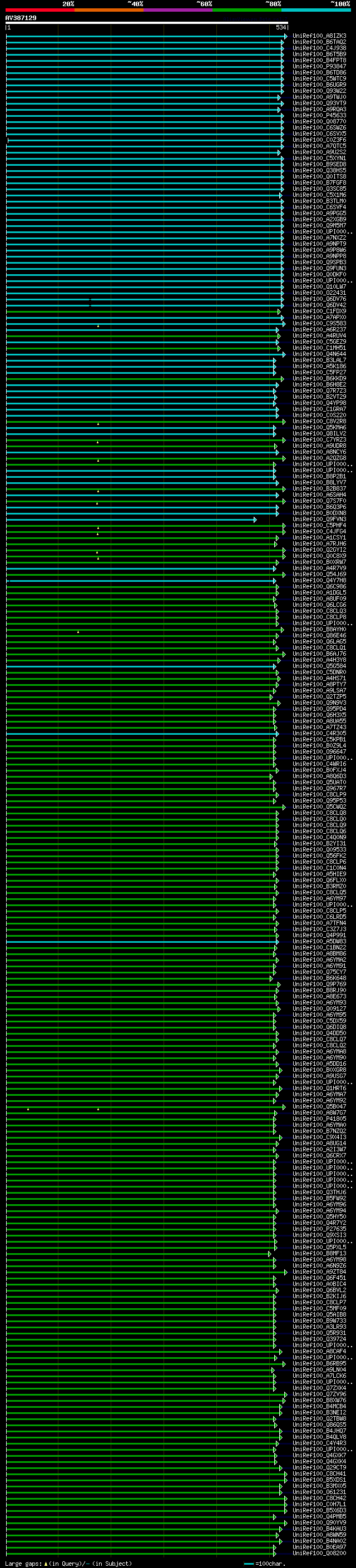
Task: Select hit label UniRef100_B6KKD9
Action: click(319, 379)
